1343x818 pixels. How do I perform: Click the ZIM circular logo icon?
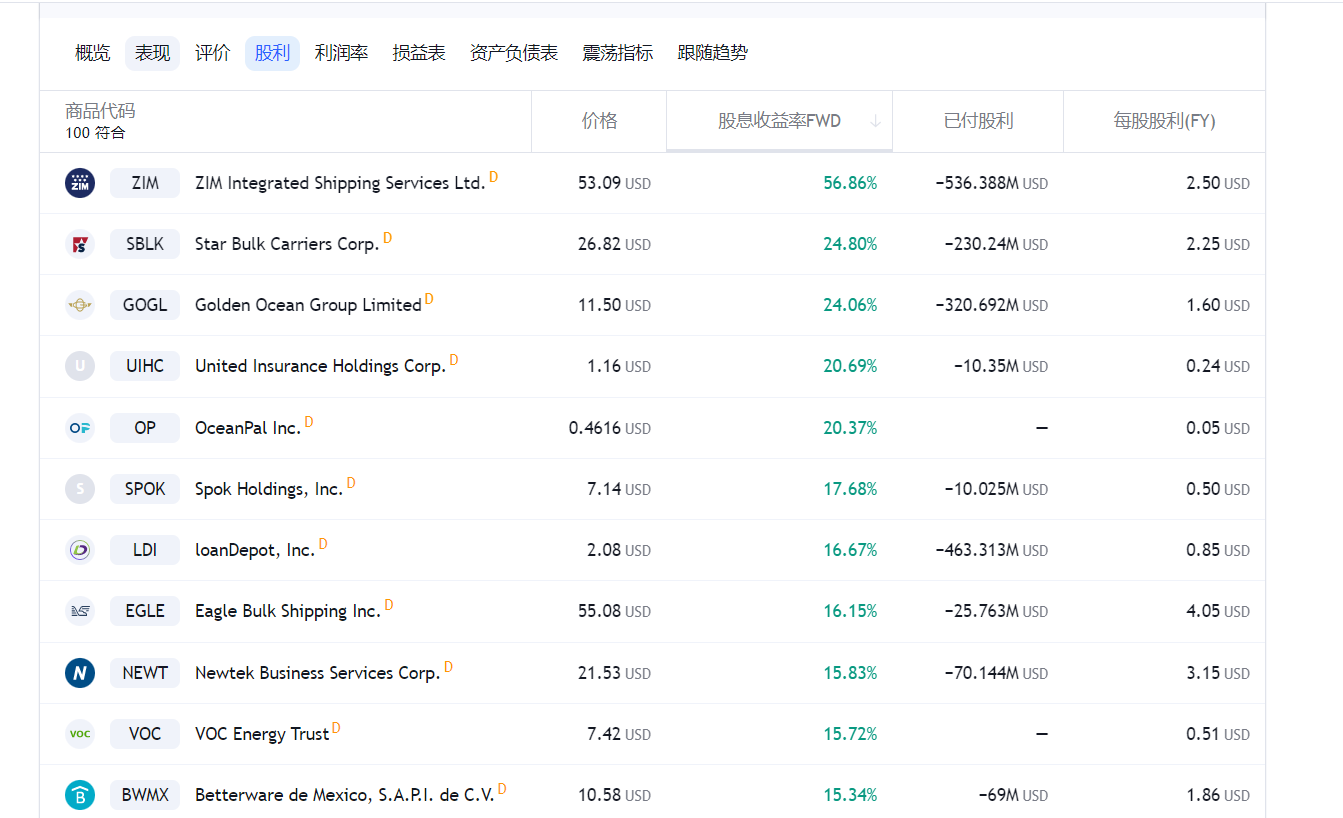pos(80,183)
